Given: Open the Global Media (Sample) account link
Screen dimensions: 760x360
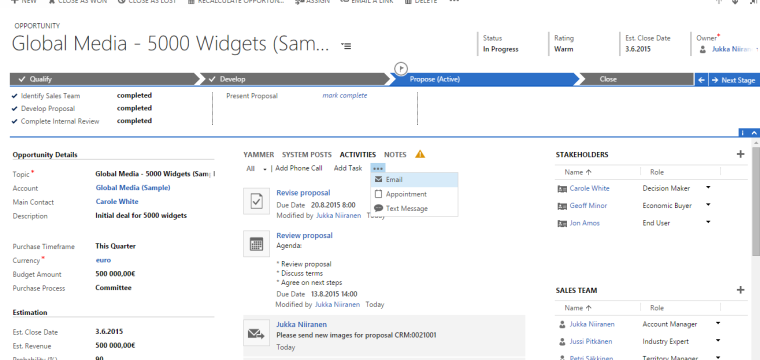Looking at the screenshot, I should 133,188.
